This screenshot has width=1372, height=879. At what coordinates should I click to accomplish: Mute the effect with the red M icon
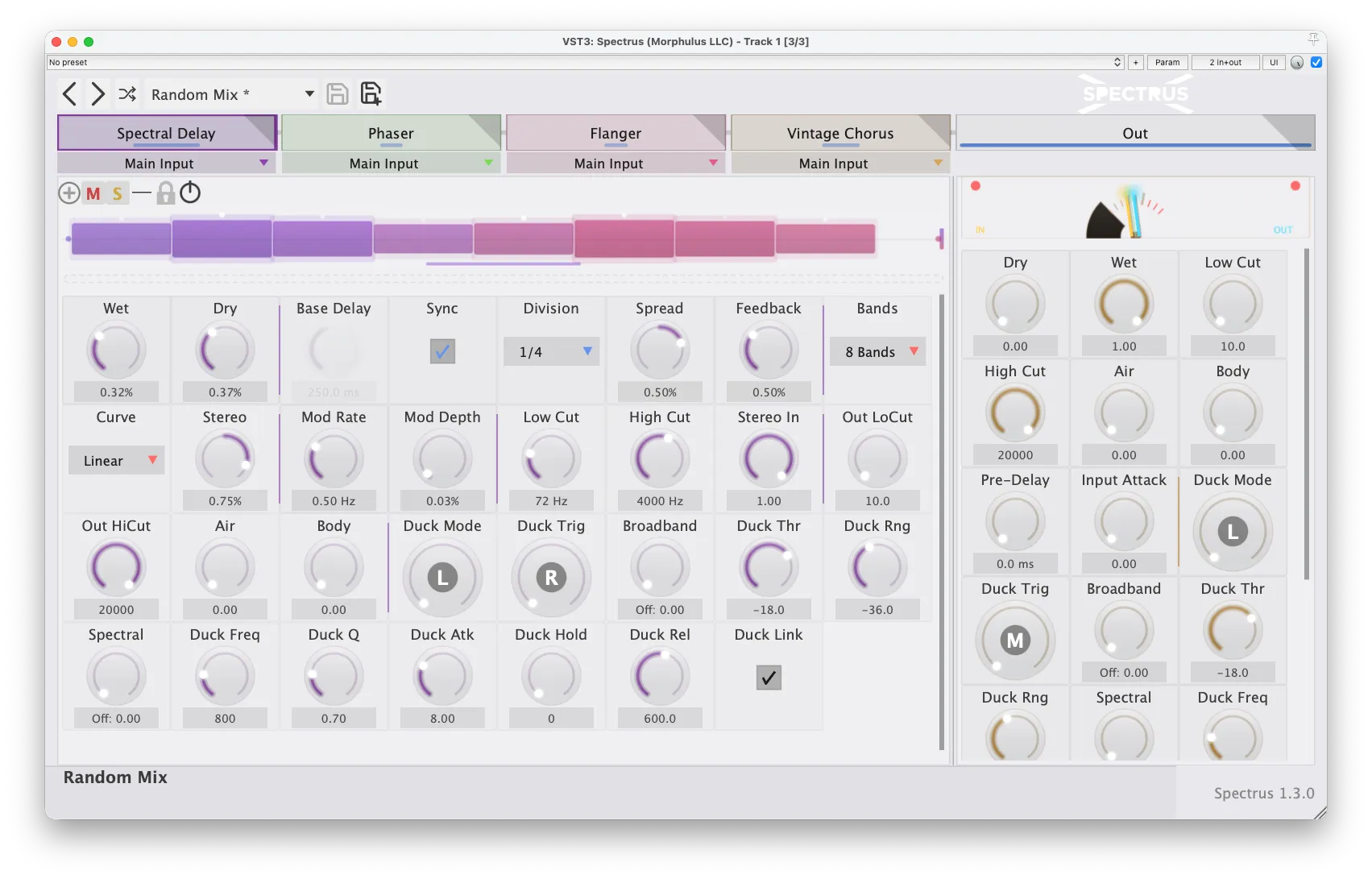93,193
